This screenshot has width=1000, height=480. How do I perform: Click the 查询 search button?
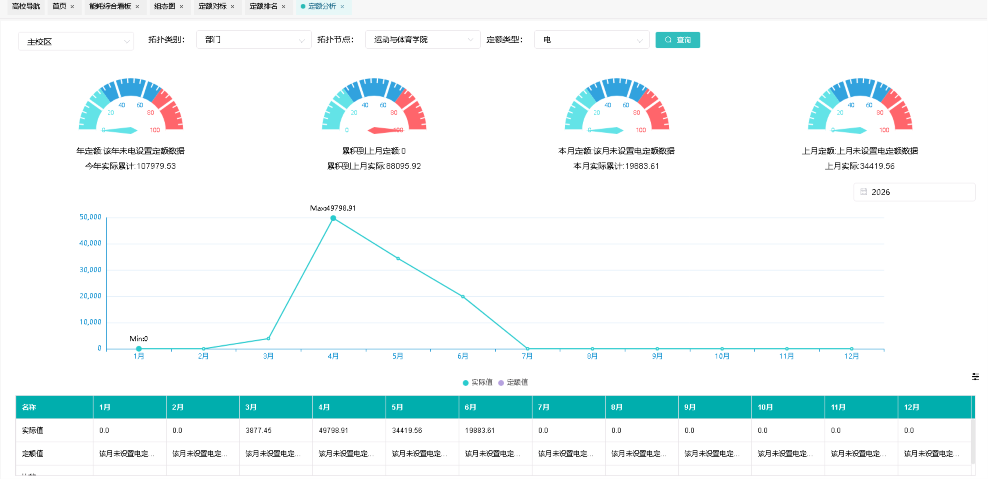click(x=678, y=40)
